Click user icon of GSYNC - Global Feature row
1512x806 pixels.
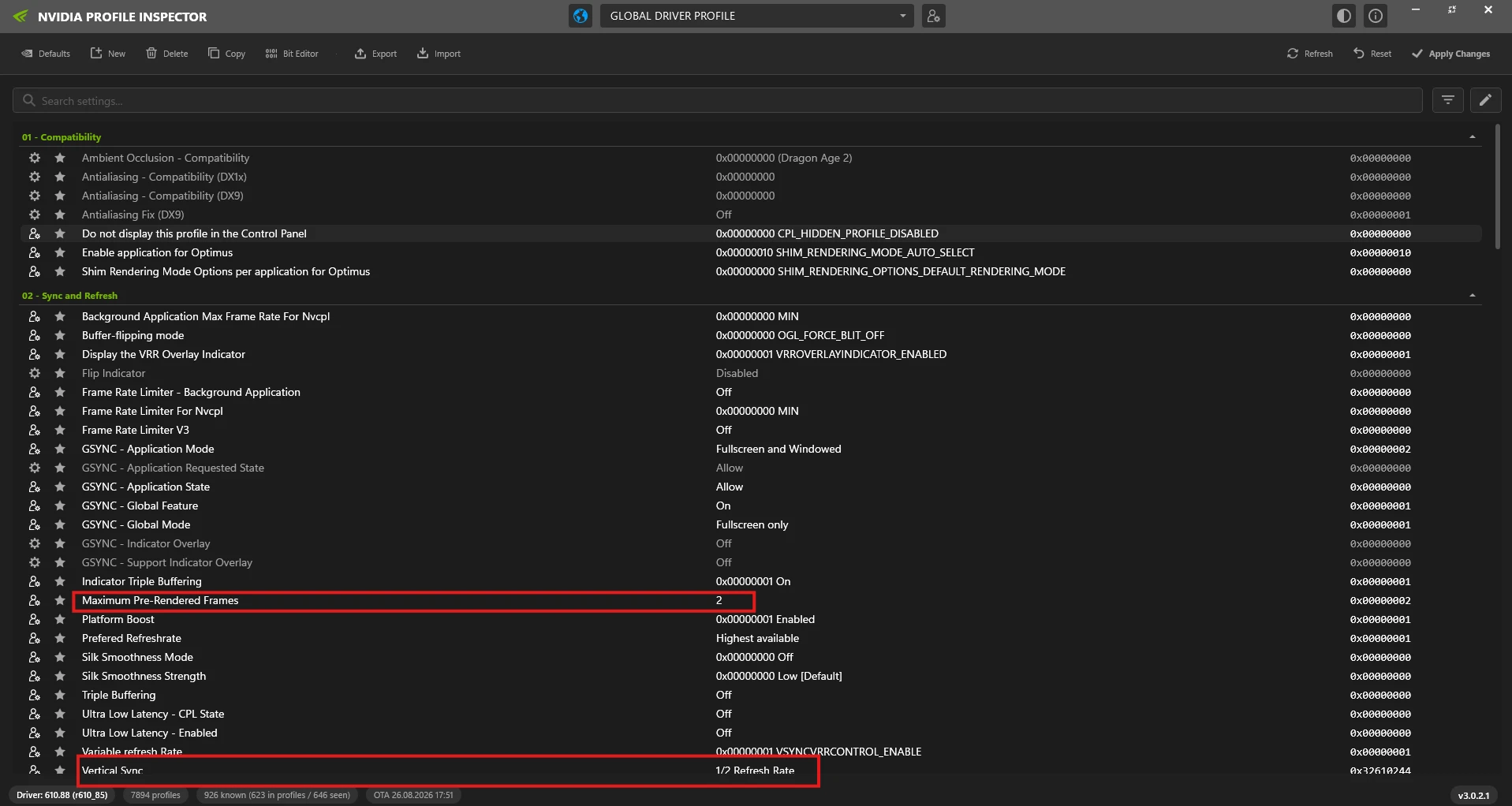tap(35, 506)
